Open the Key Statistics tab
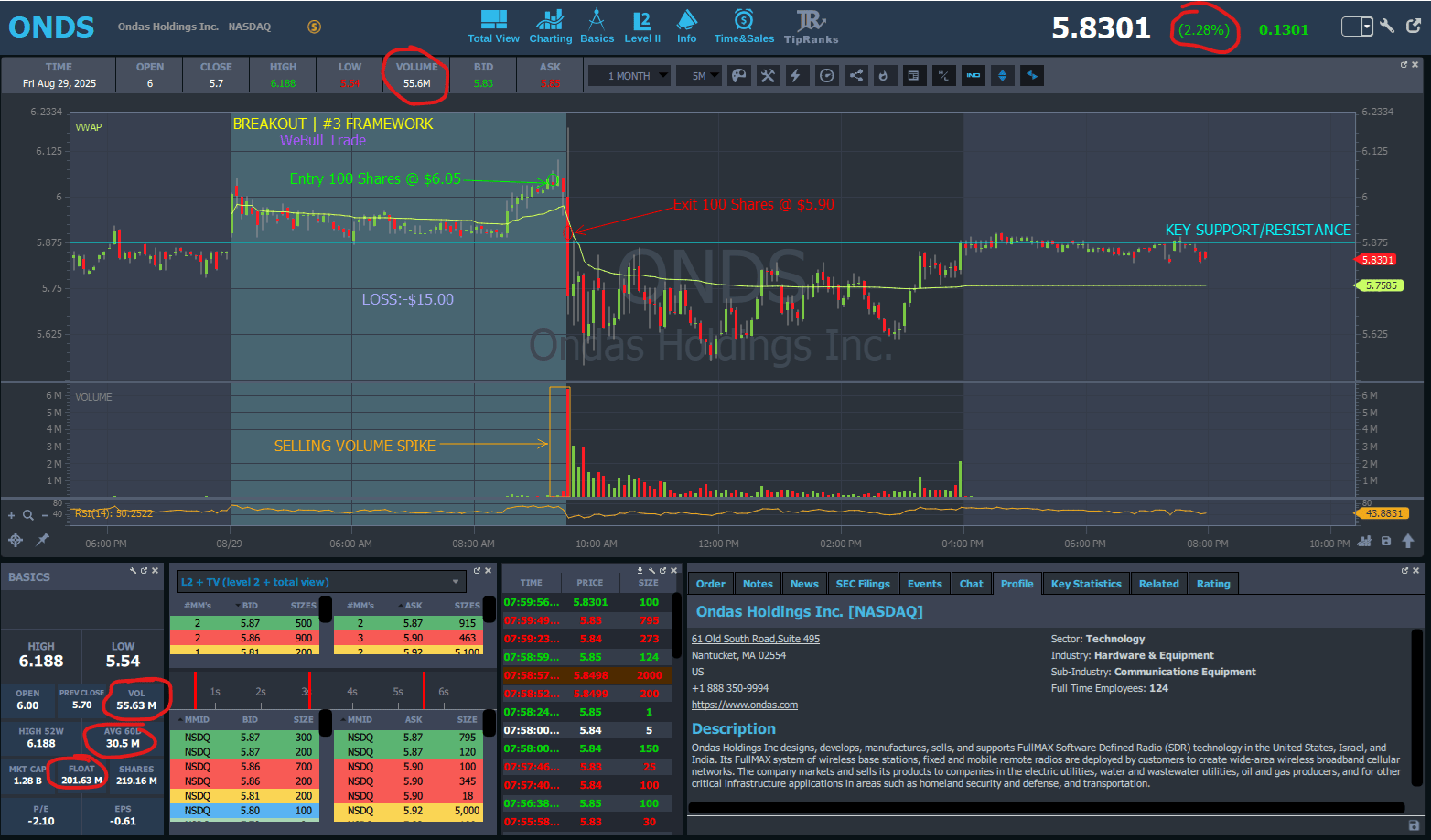1431x840 pixels. pyautogui.click(x=1086, y=584)
